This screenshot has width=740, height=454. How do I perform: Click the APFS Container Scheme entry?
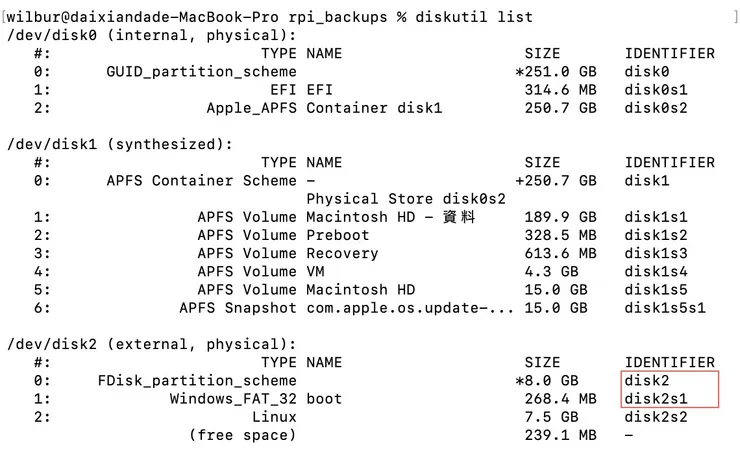click(201, 181)
